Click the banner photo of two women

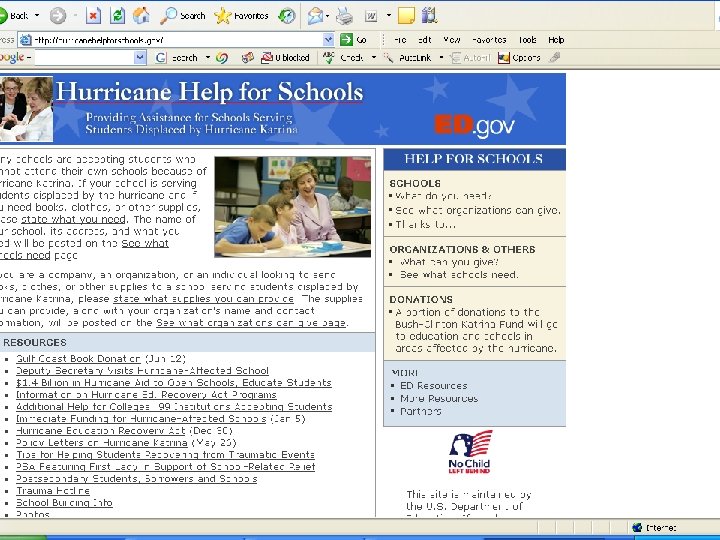pos(26,109)
